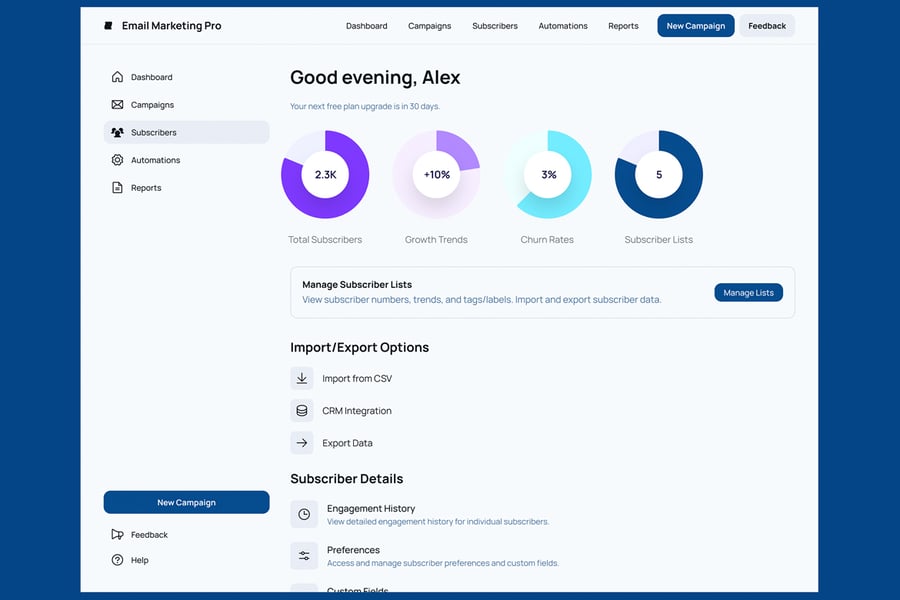
Task: Click the New Campaign button in sidebar
Action: pyautogui.click(x=186, y=502)
